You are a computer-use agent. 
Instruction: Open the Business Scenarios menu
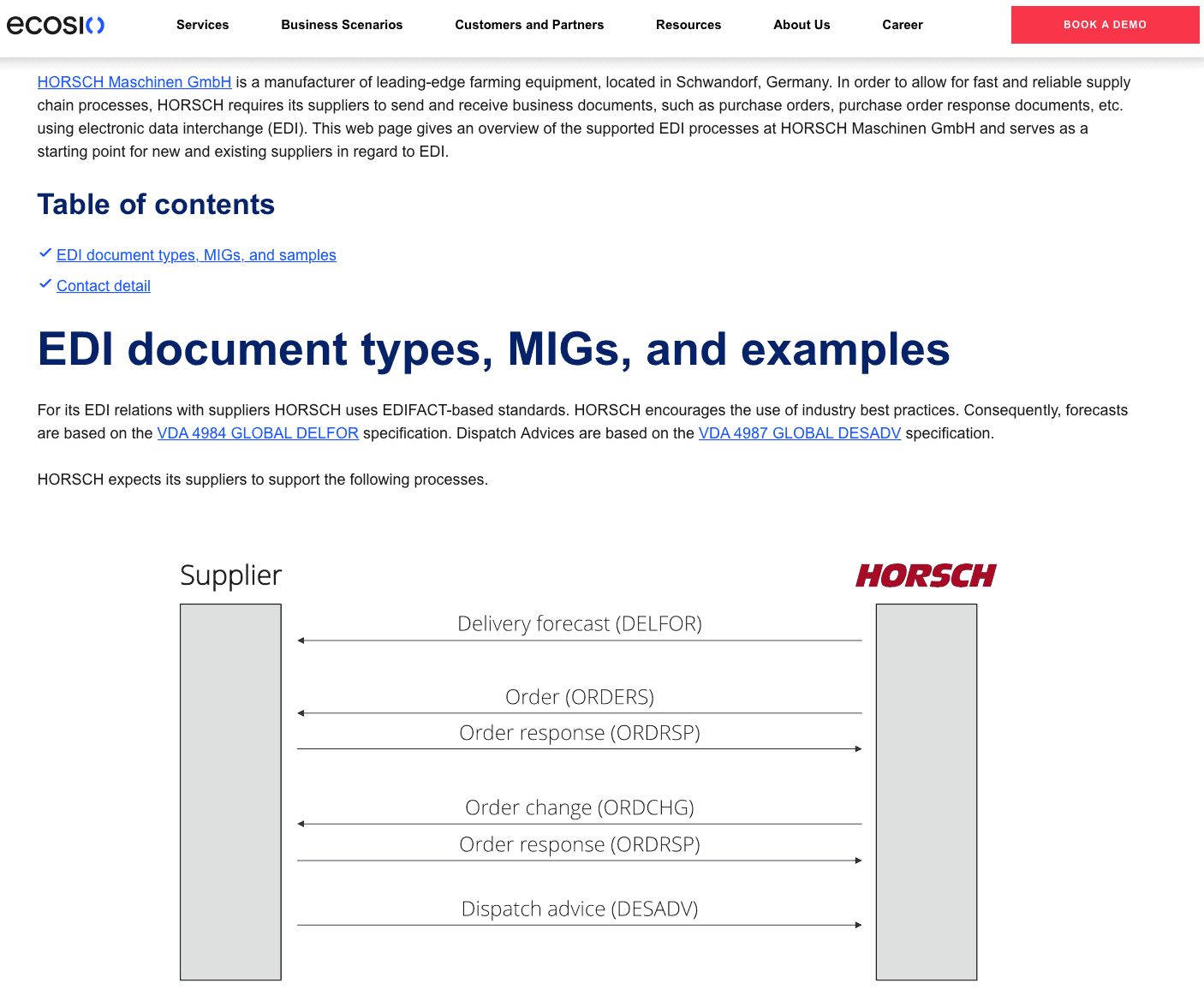click(x=342, y=25)
